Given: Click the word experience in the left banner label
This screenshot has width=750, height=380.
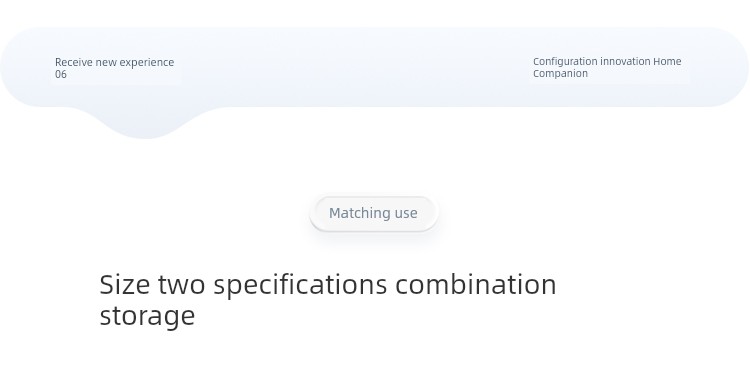Looking at the screenshot, I should click(150, 63).
